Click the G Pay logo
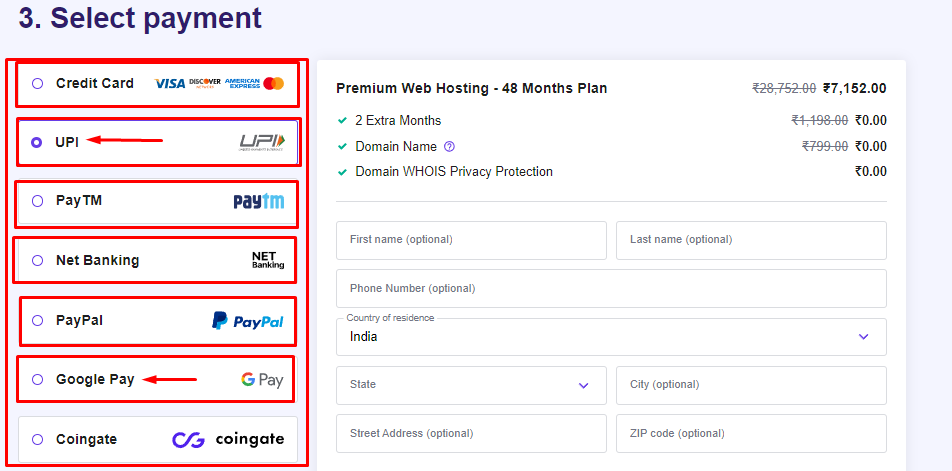Viewport: 952px width, 471px height. pos(262,380)
